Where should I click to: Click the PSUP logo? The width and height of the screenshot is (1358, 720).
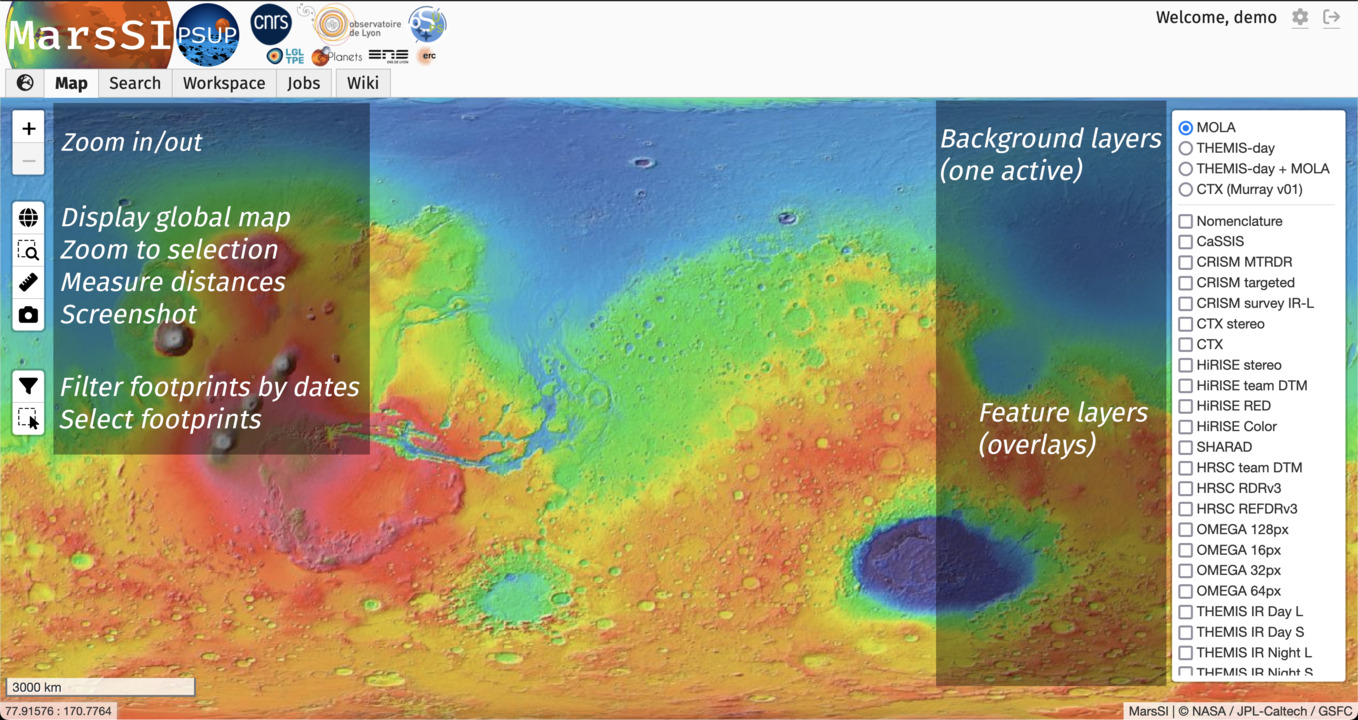pyautogui.click(x=208, y=35)
